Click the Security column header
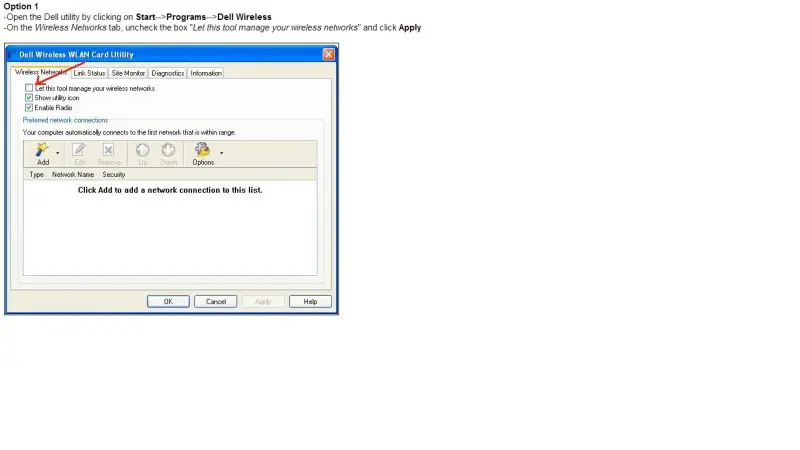Image resolution: width=800 pixels, height=450 pixels. pos(114,174)
